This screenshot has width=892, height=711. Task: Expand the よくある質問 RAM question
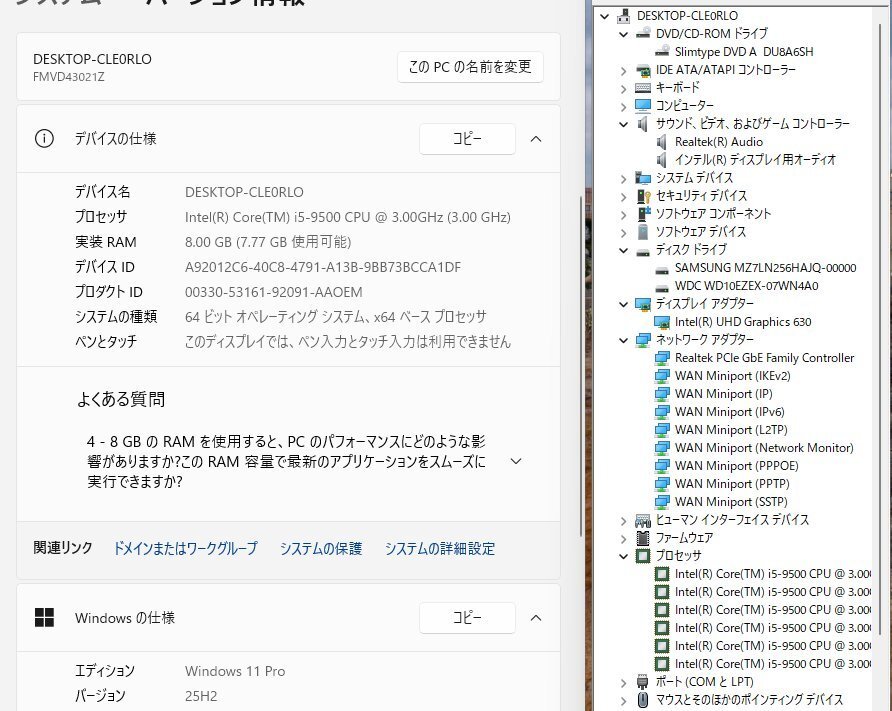click(516, 461)
